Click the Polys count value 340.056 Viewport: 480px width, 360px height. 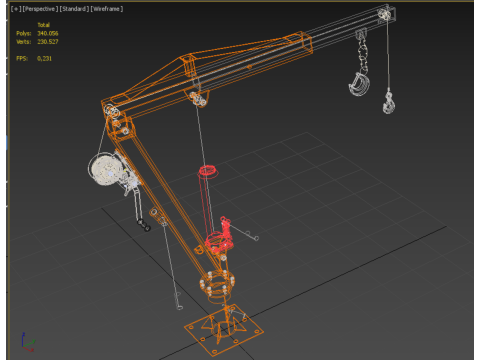(48, 33)
